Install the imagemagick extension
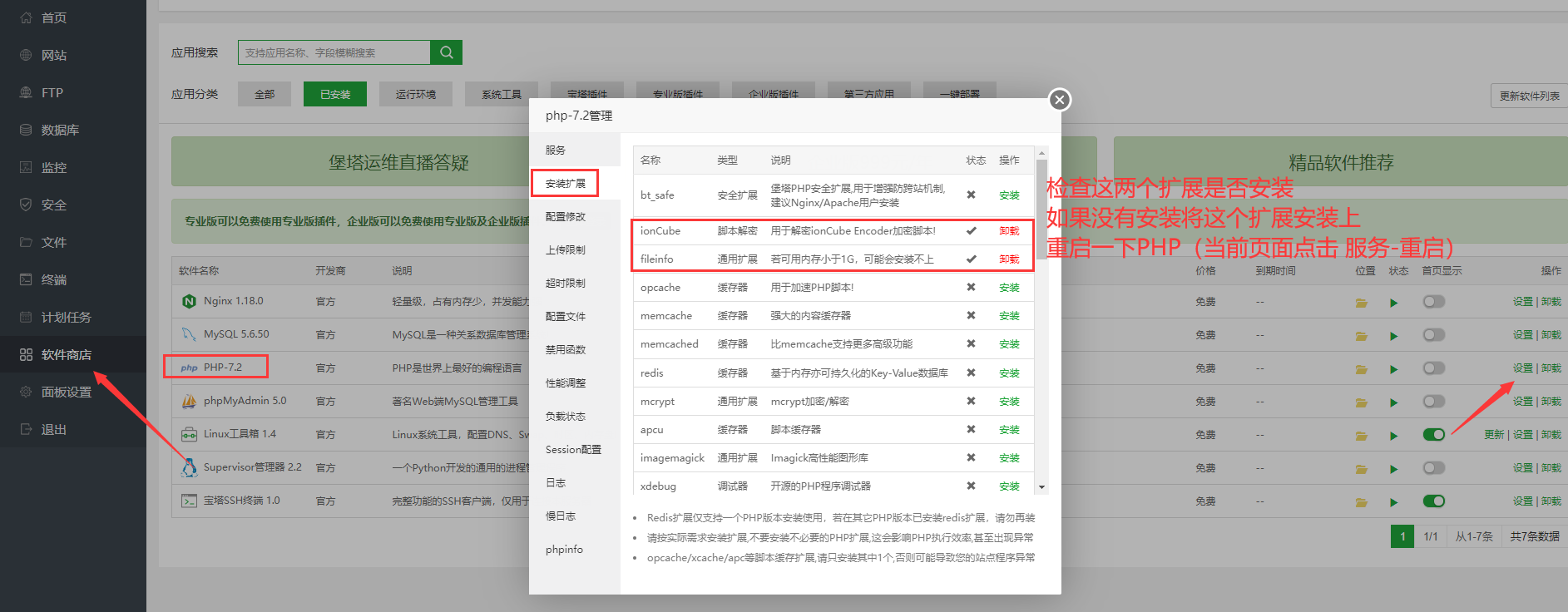Viewport: 1568px width, 612px height. click(x=1009, y=458)
